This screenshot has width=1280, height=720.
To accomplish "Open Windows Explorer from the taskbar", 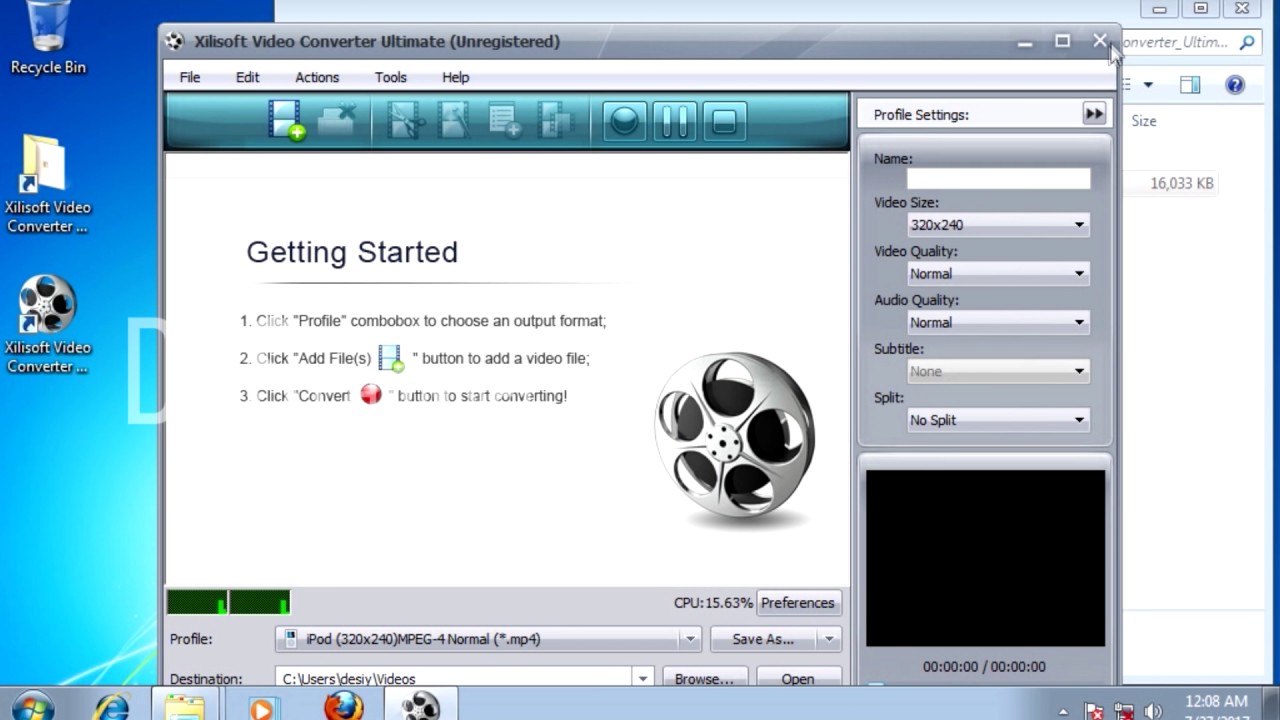I will point(185,707).
